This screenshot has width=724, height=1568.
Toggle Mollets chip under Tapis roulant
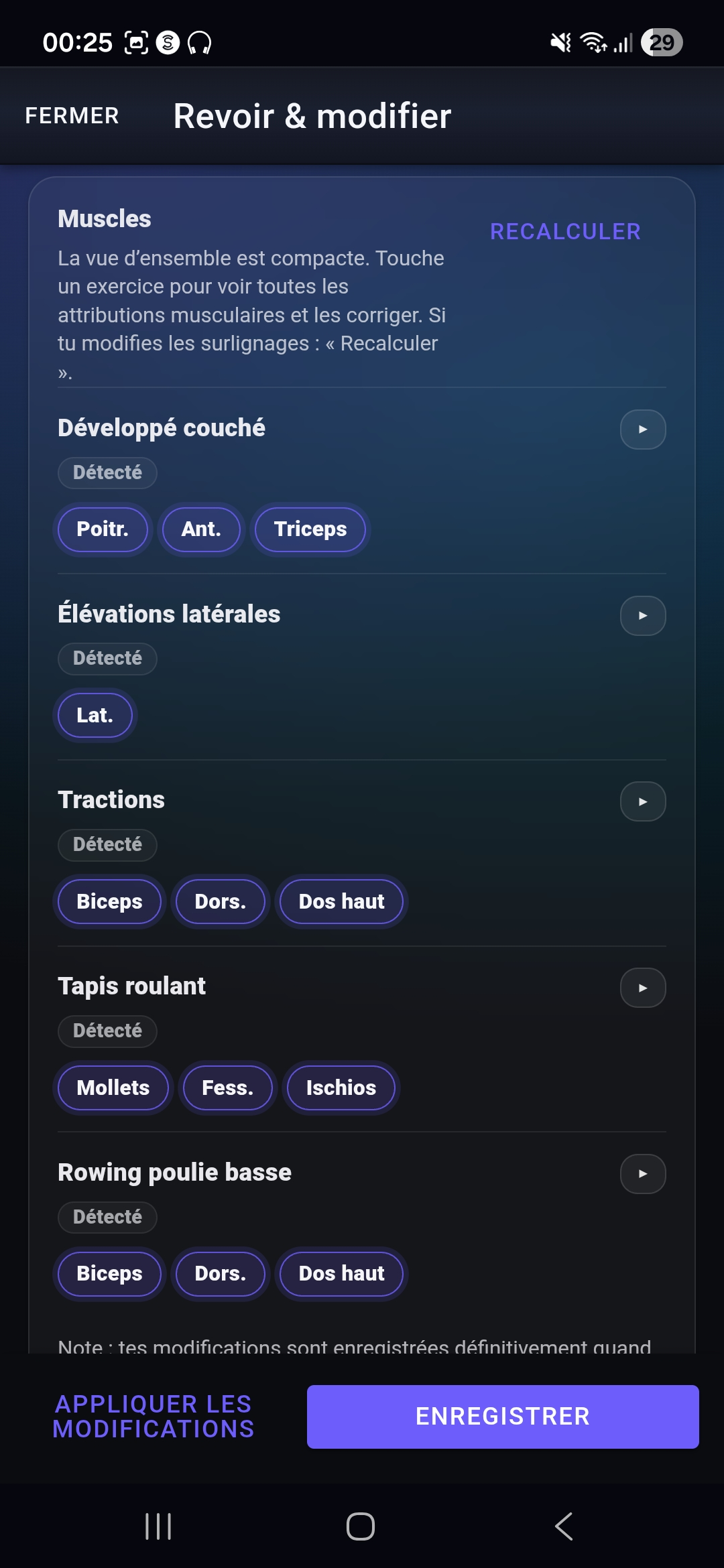point(113,1088)
